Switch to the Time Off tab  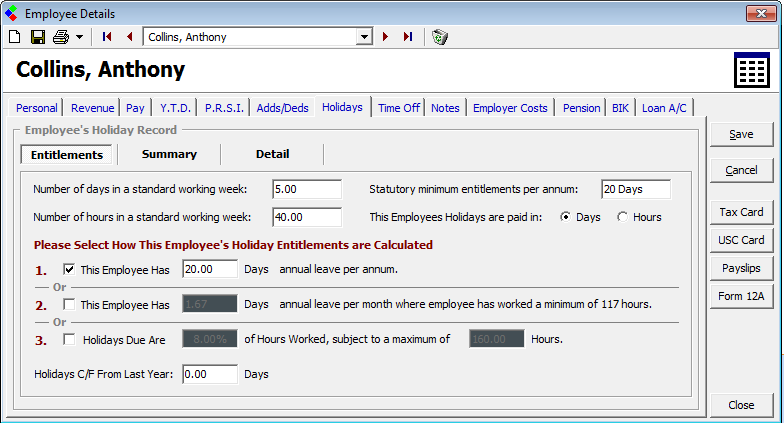[399, 108]
